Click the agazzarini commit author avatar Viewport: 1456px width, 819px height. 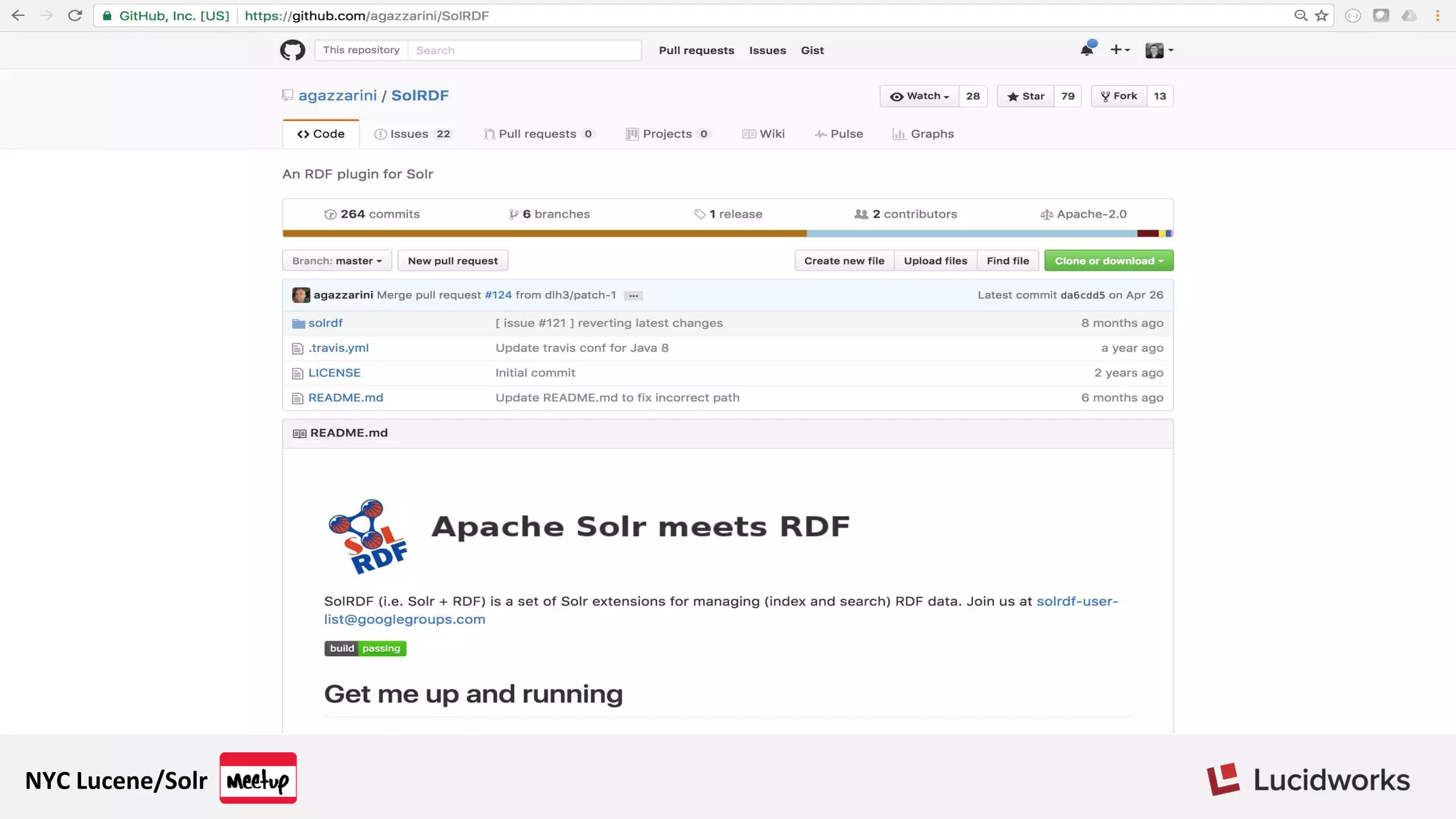(301, 295)
